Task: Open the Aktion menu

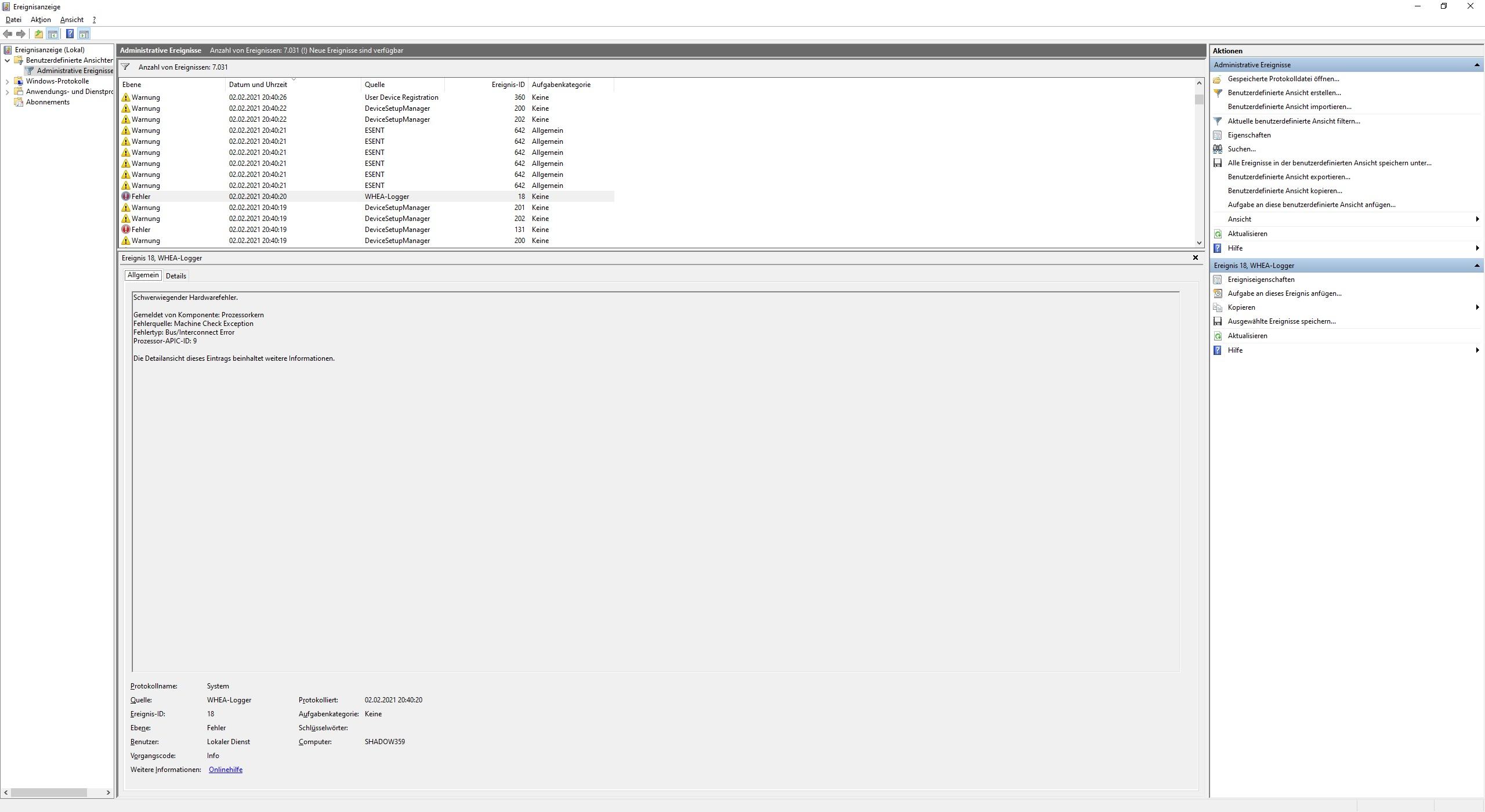Action: pyautogui.click(x=41, y=20)
